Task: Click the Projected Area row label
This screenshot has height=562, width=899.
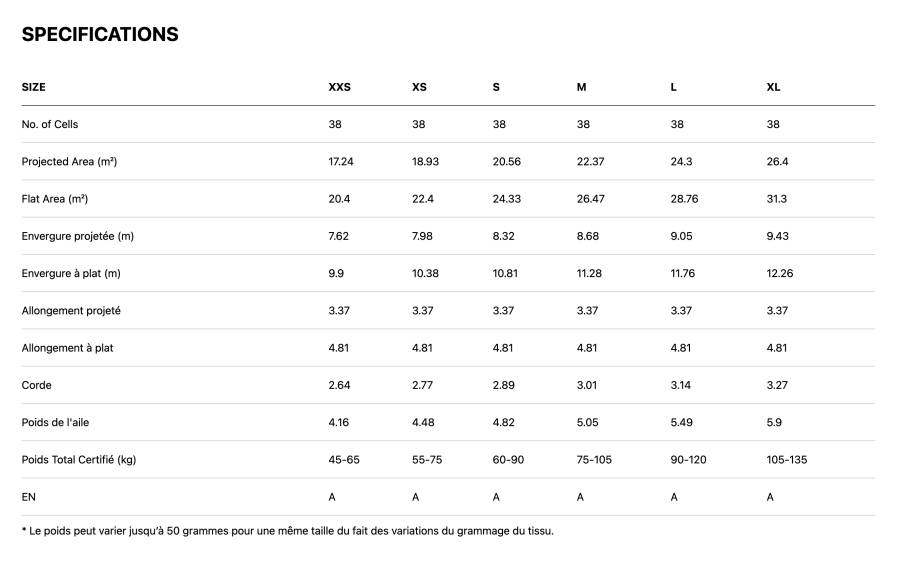Action: pyautogui.click(x=69, y=162)
